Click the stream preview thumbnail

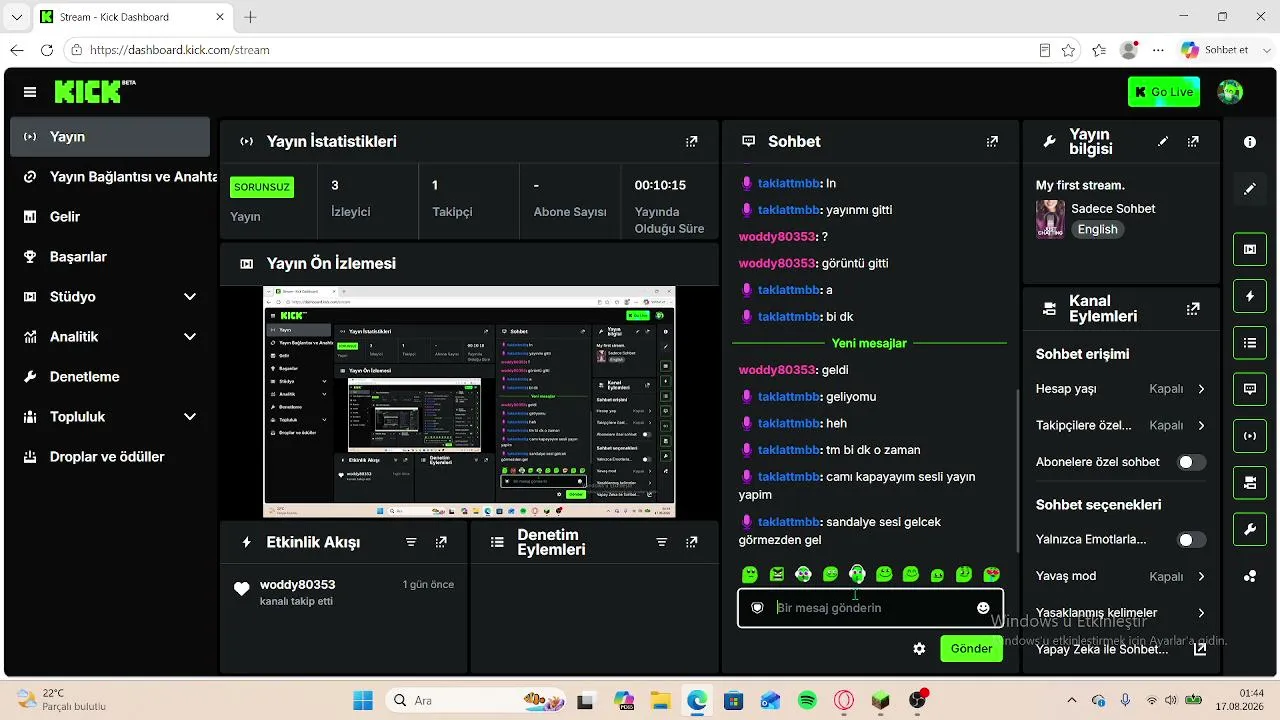469,402
